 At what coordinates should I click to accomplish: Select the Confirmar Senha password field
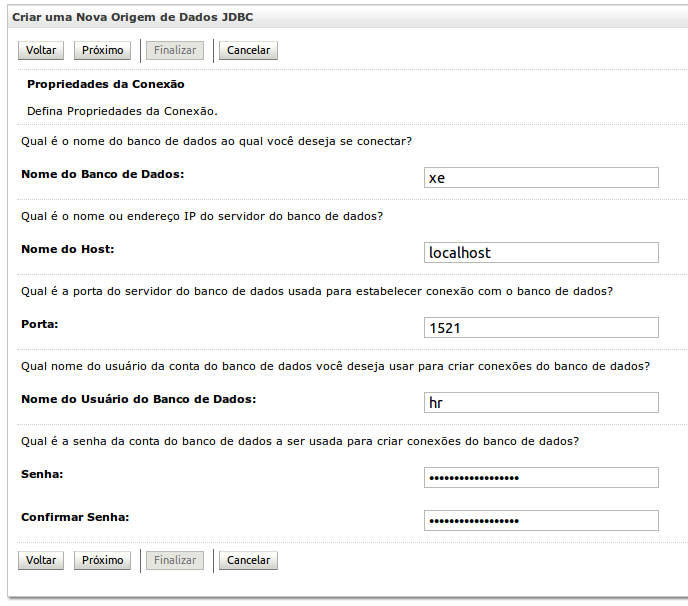pyautogui.click(x=541, y=521)
